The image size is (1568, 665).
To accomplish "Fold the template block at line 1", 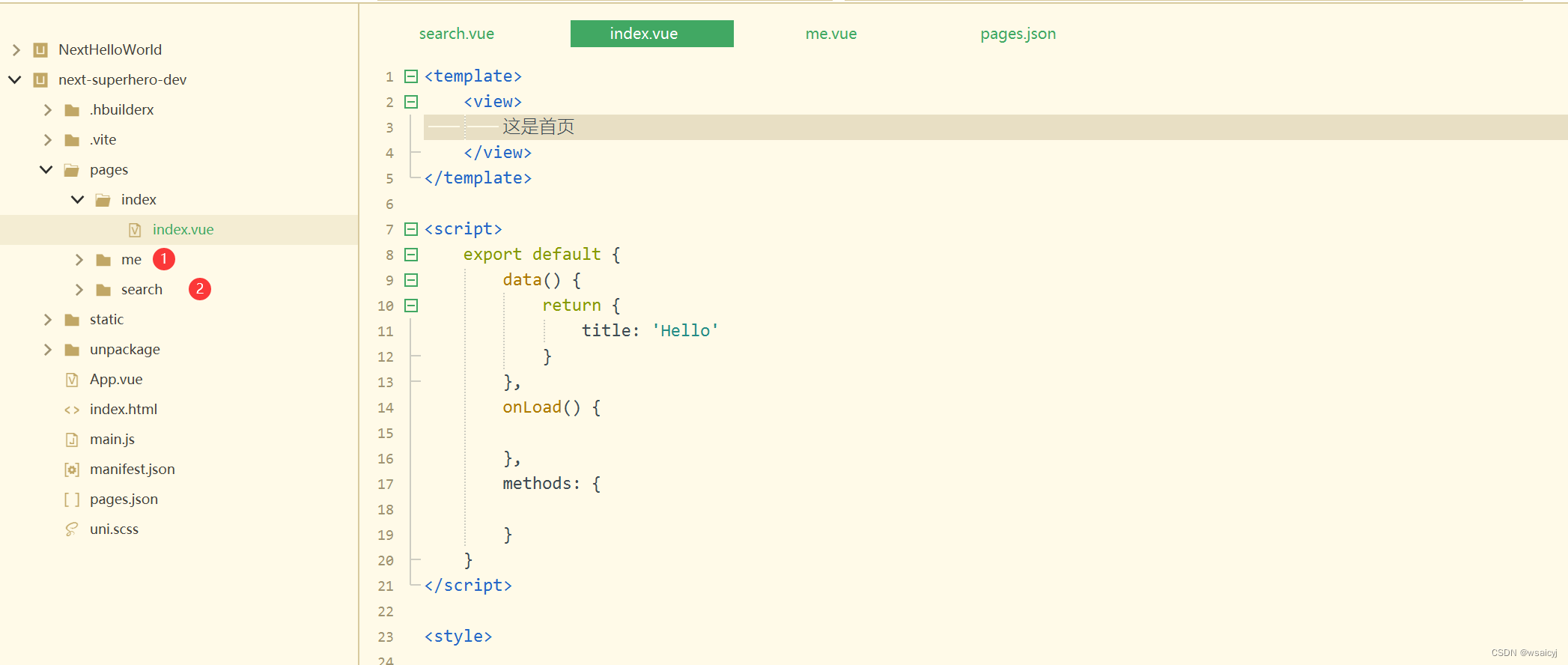I will [x=411, y=76].
